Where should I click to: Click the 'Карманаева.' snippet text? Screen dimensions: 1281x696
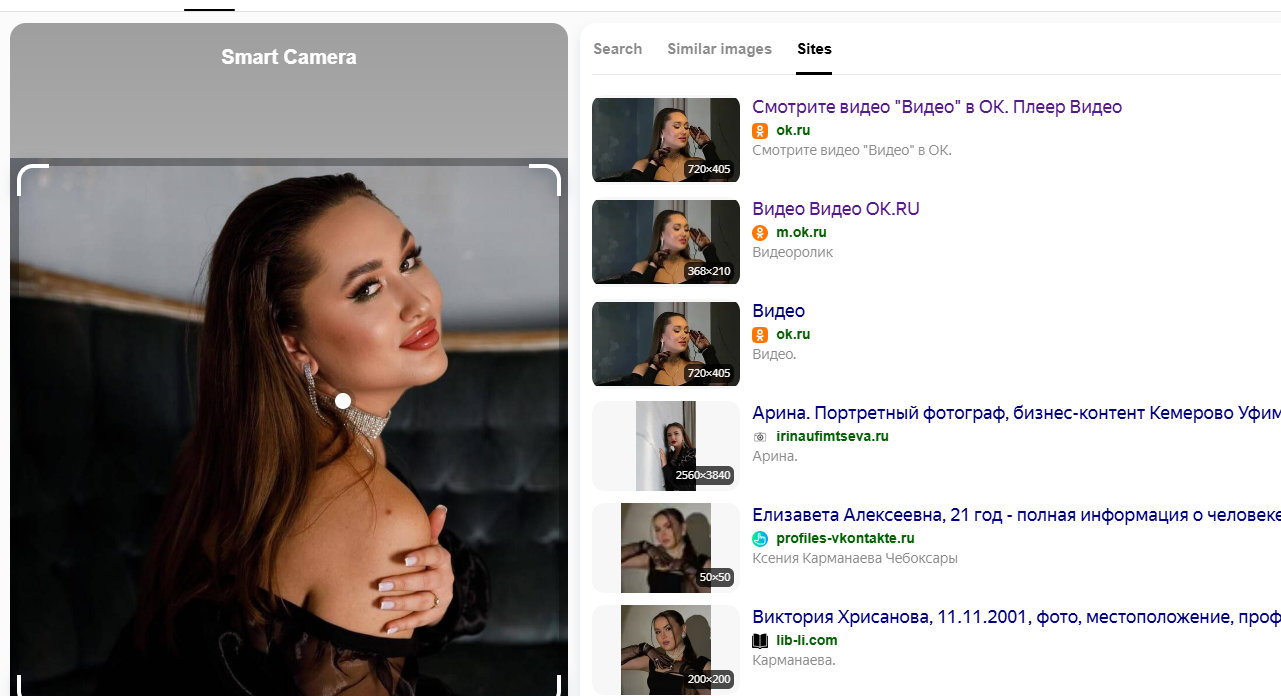(794, 661)
